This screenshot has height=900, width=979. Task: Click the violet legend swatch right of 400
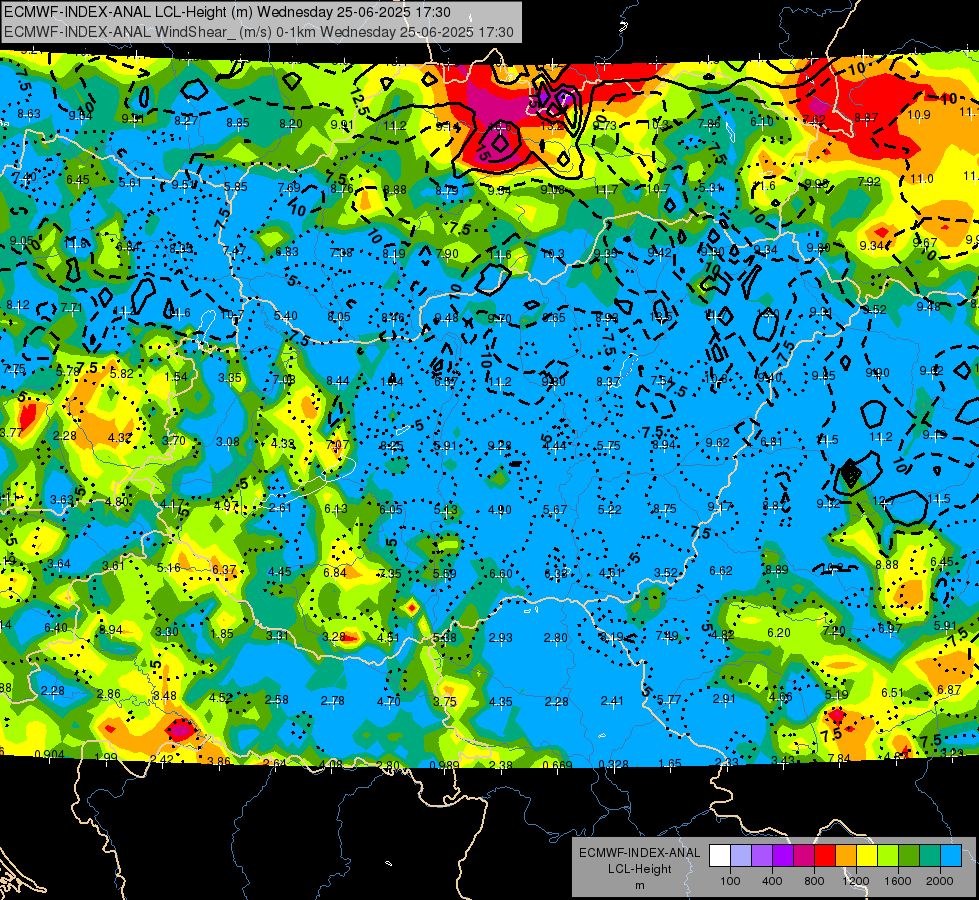tap(783, 856)
